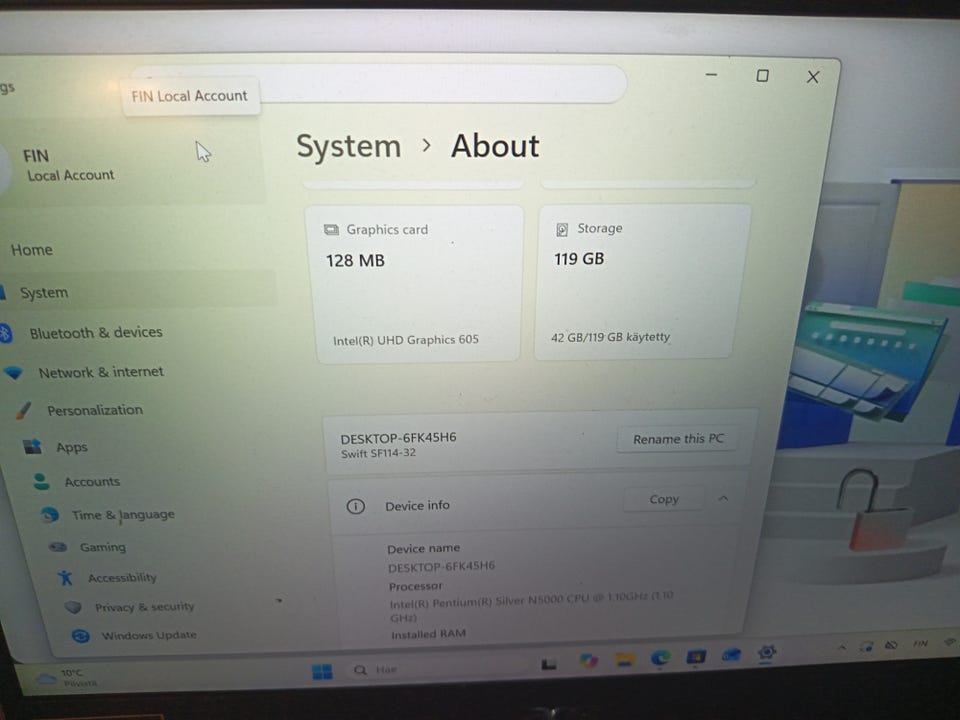This screenshot has height=720, width=960.
Task: Click the "Device name" label
Action: tap(423, 549)
